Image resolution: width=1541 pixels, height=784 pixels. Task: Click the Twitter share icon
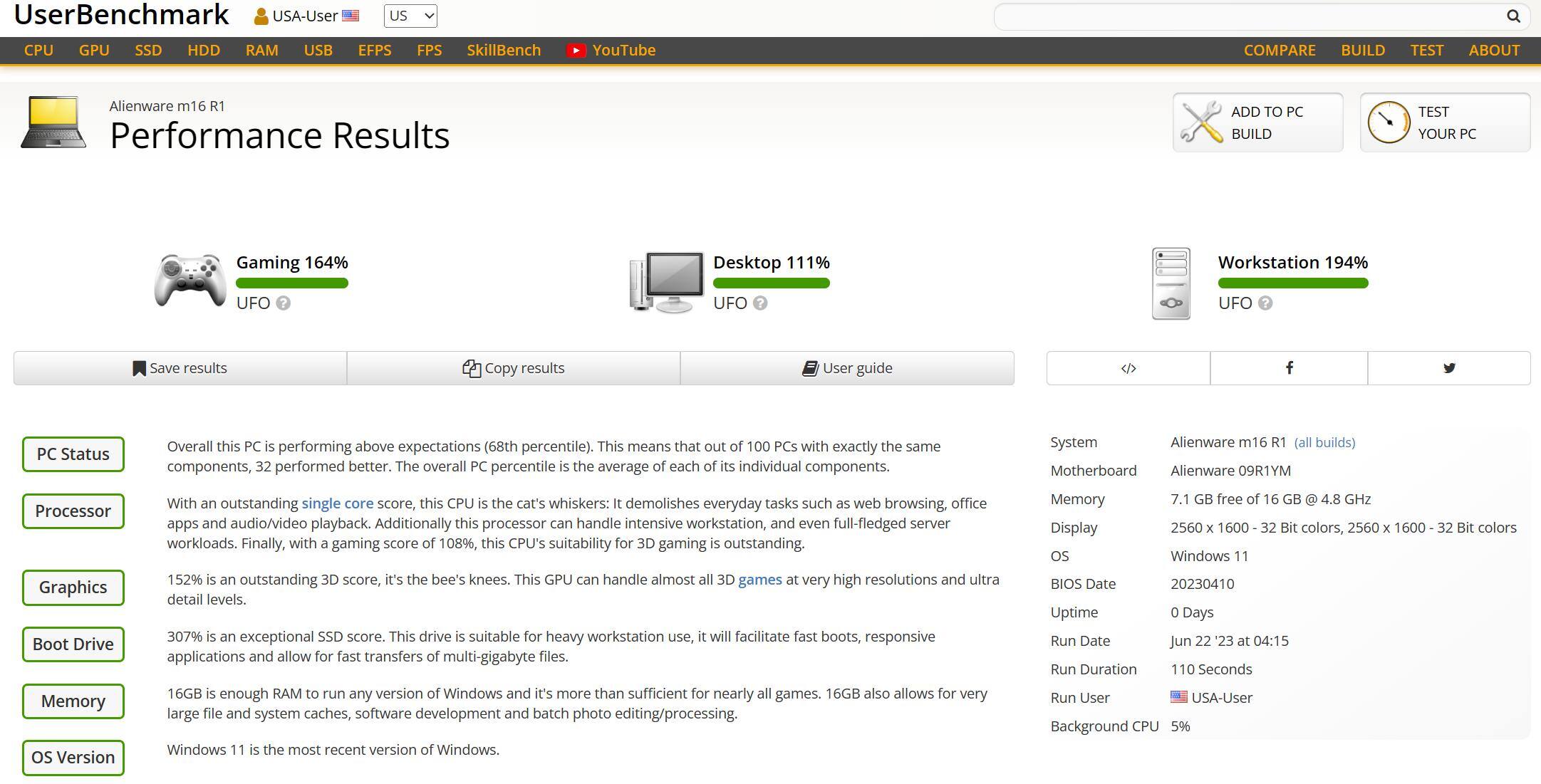click(1448, 368)
